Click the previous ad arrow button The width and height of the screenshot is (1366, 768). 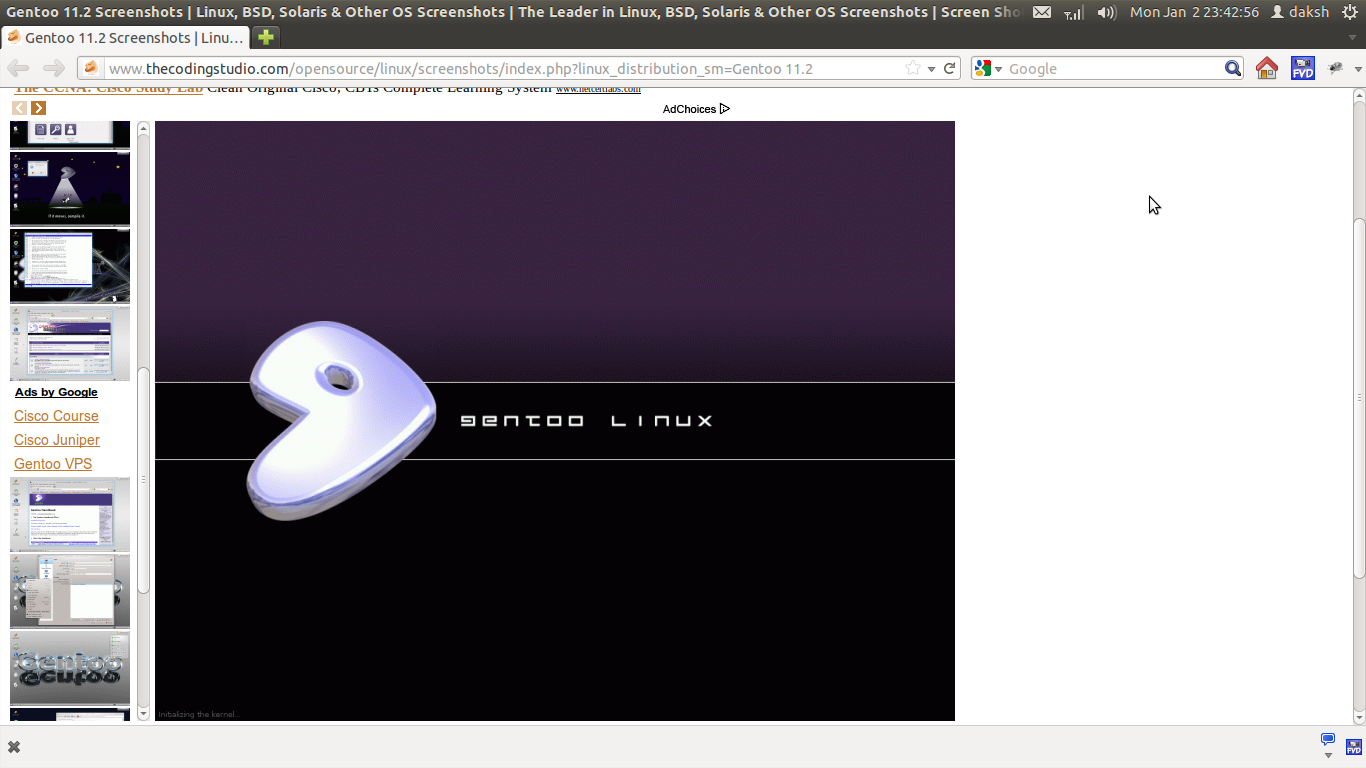[x=19, y=108]
